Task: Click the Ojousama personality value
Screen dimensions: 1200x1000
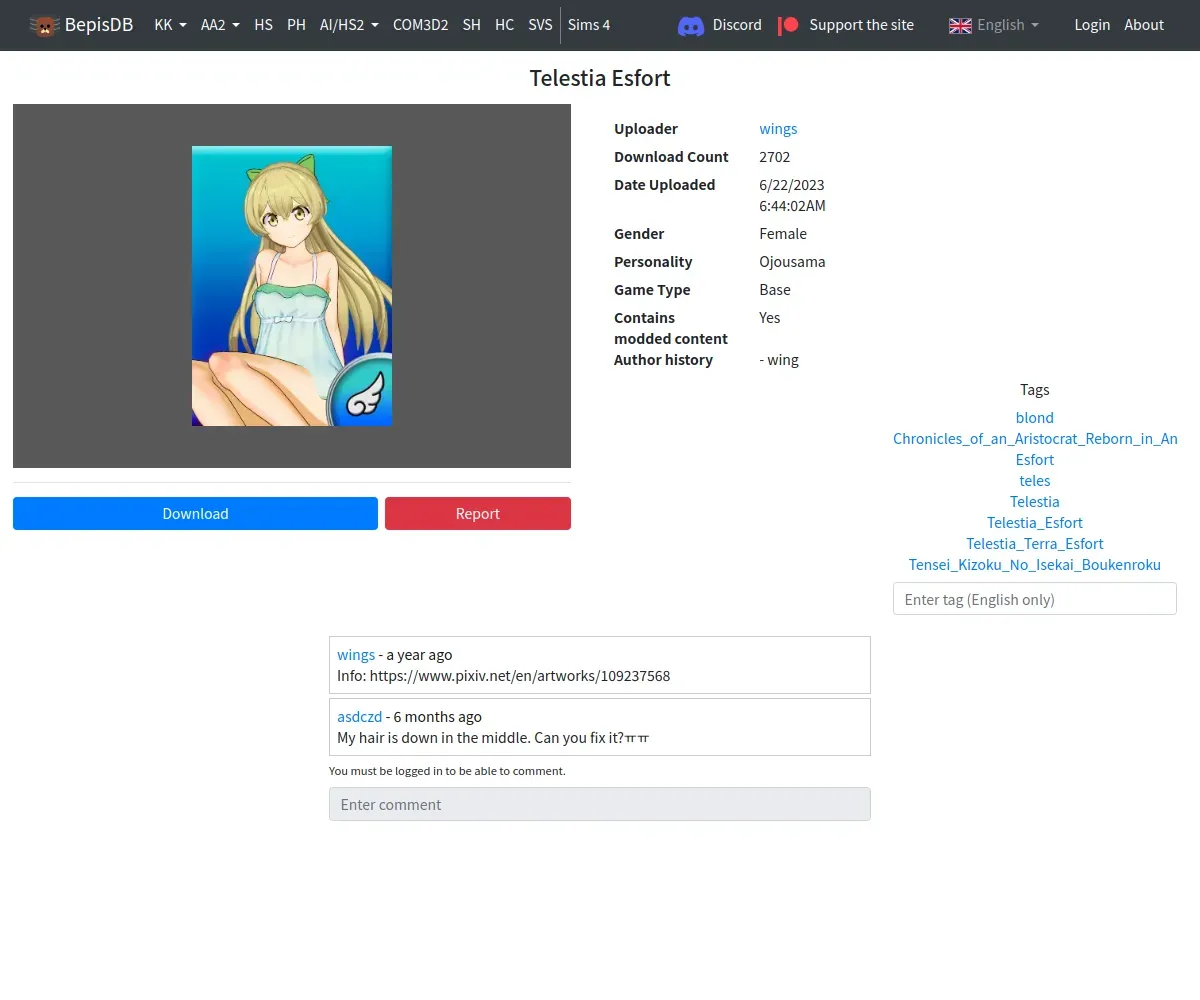Action: pyautogui.click(x=792, y=262)
